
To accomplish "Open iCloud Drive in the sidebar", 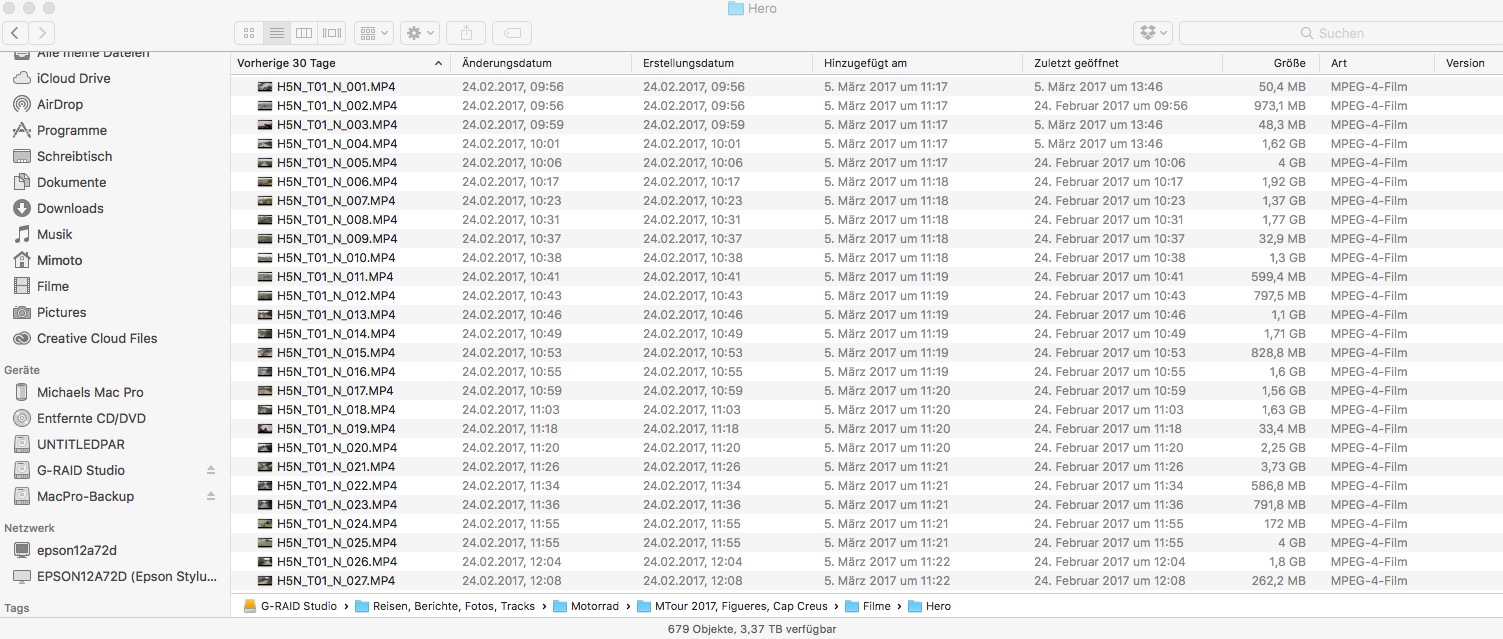I will coord(73,78).
